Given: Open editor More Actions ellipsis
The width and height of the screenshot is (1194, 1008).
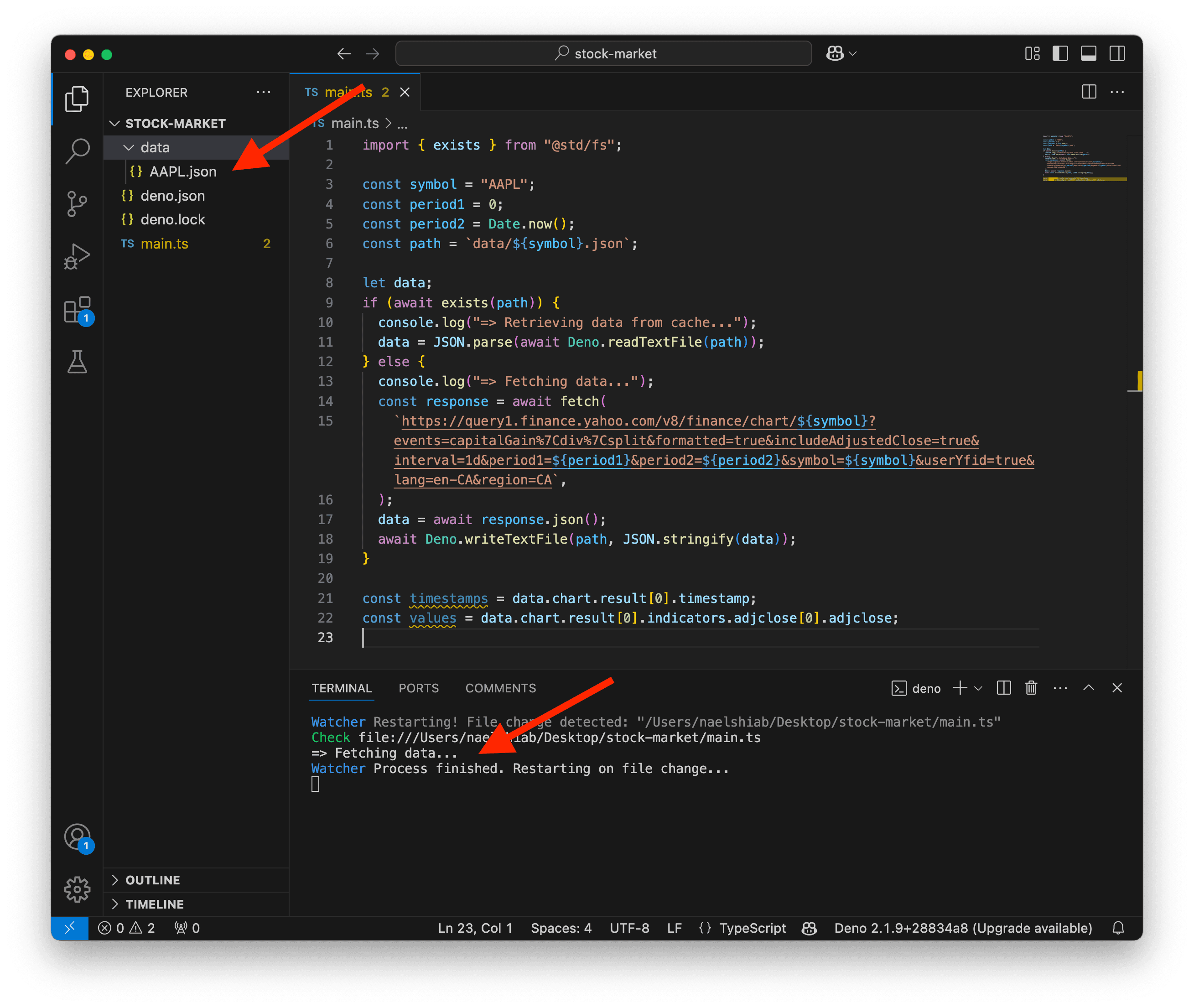Looking at the screenshot, I should [1117, 92].
